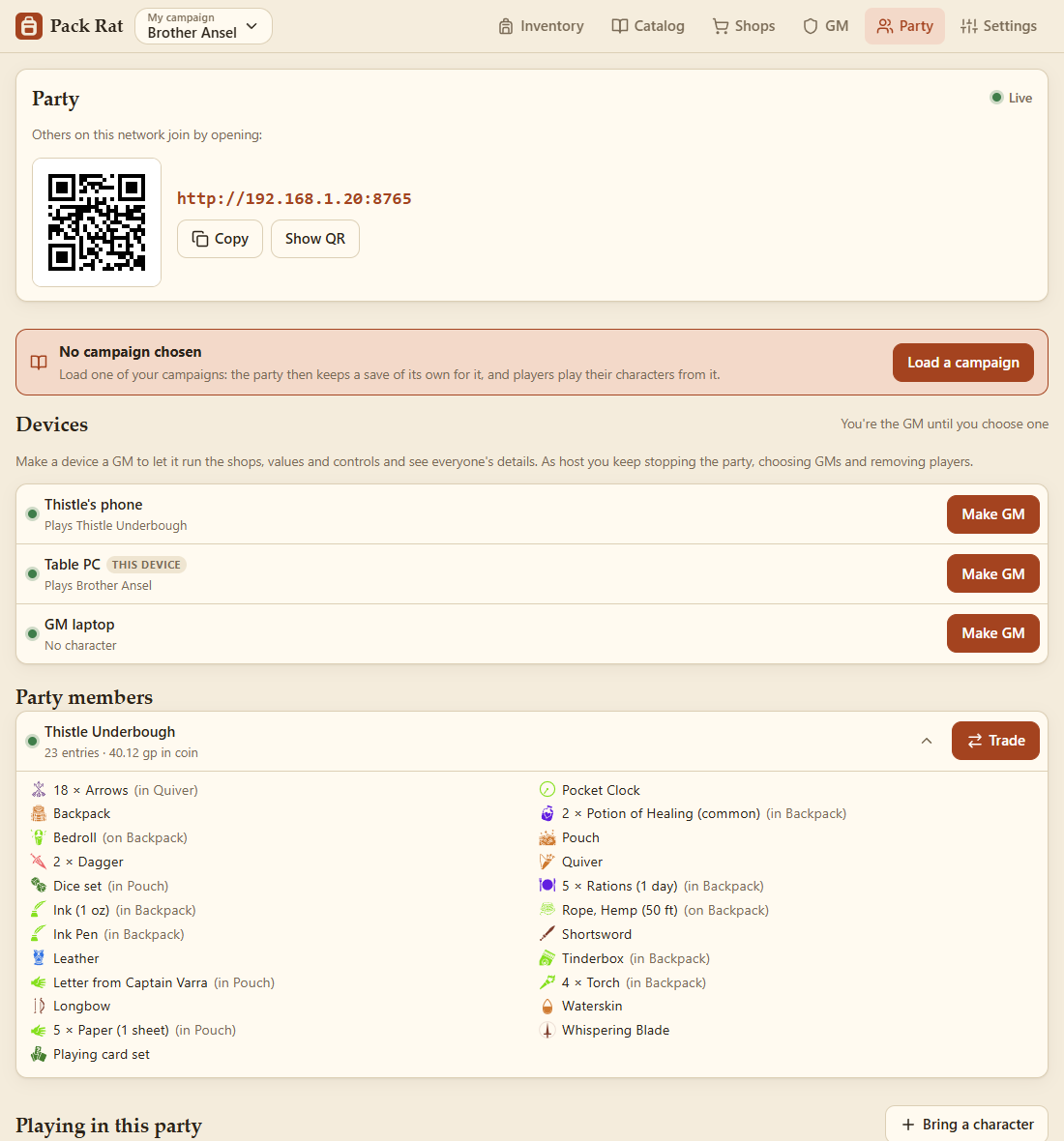Click the party QR code image

coord(97,222)
